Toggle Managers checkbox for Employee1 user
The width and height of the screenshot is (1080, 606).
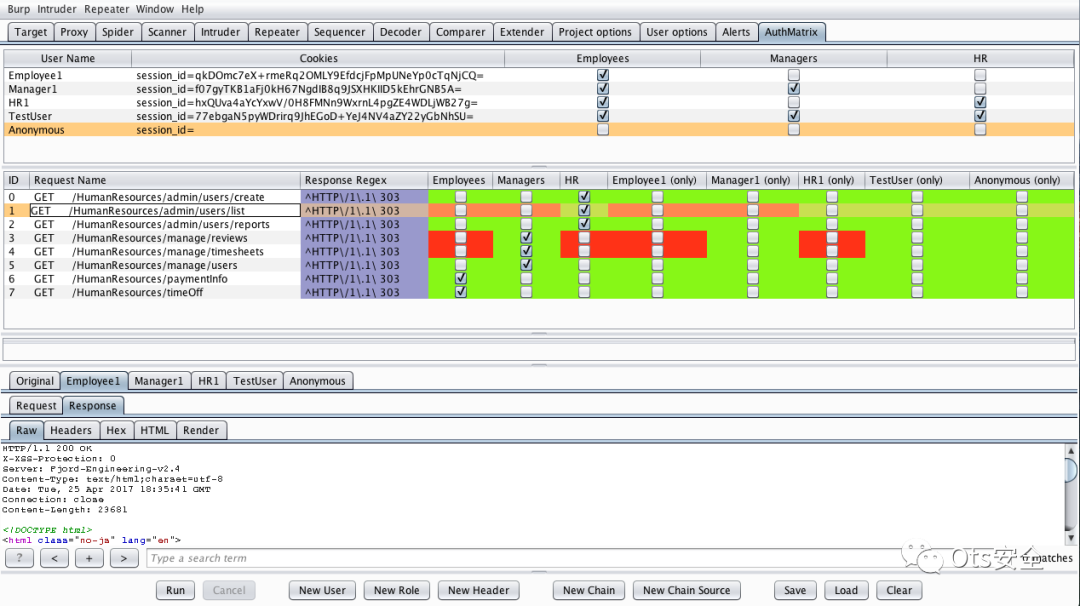793,75
